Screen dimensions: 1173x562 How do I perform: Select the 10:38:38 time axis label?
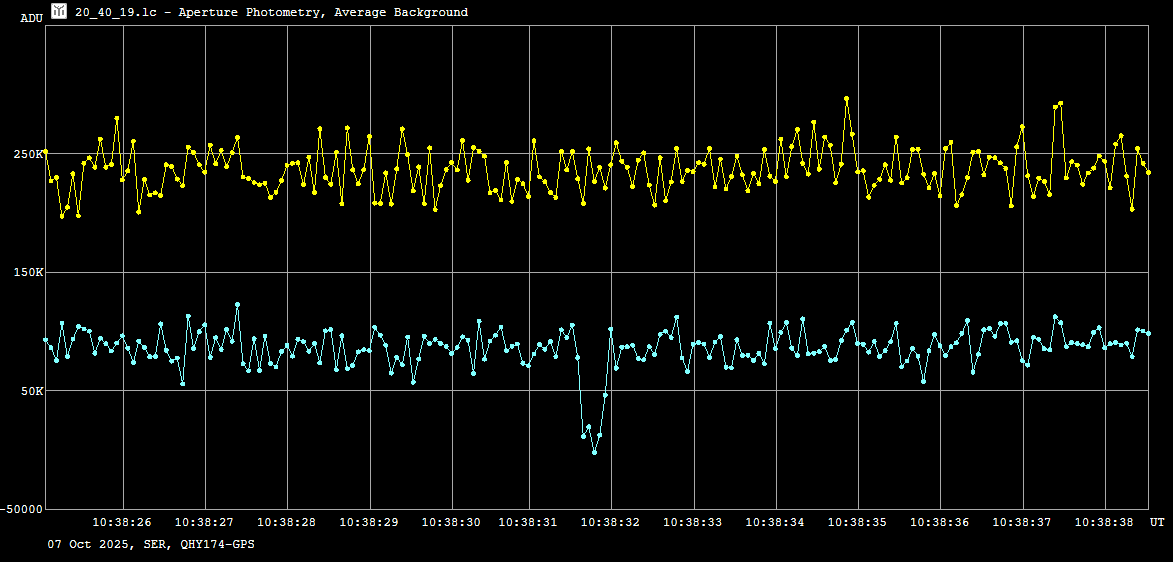1104,522
